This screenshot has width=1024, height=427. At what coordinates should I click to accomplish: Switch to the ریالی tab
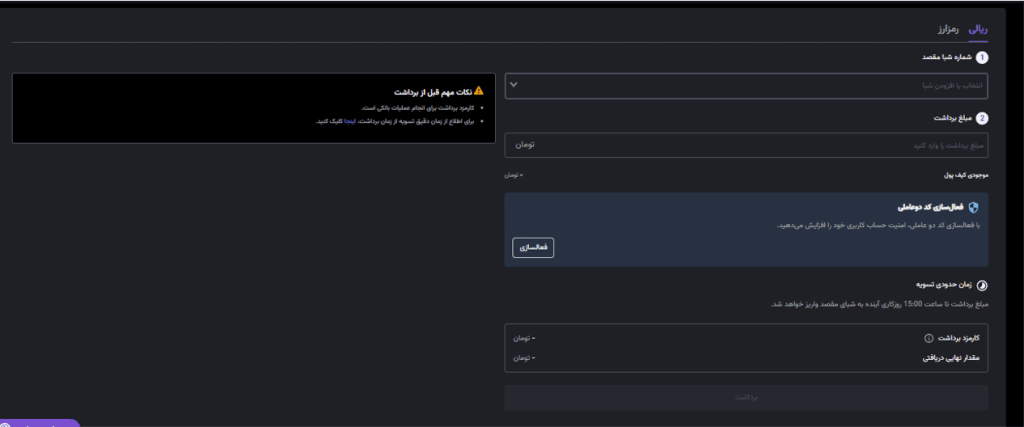[x=978, y=29]
